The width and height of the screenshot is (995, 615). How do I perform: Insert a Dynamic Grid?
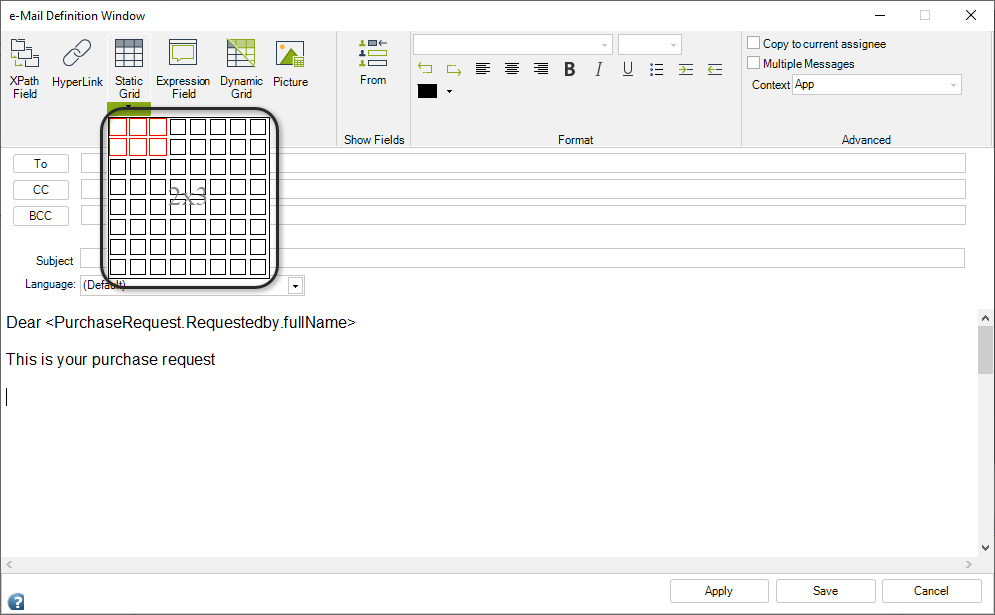coord(241,69)
